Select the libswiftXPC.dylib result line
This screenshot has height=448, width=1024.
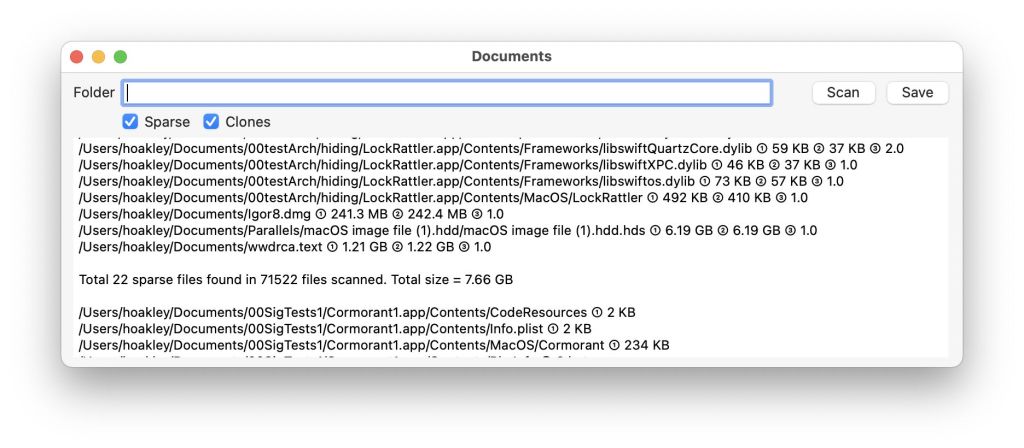pos(467,165)
